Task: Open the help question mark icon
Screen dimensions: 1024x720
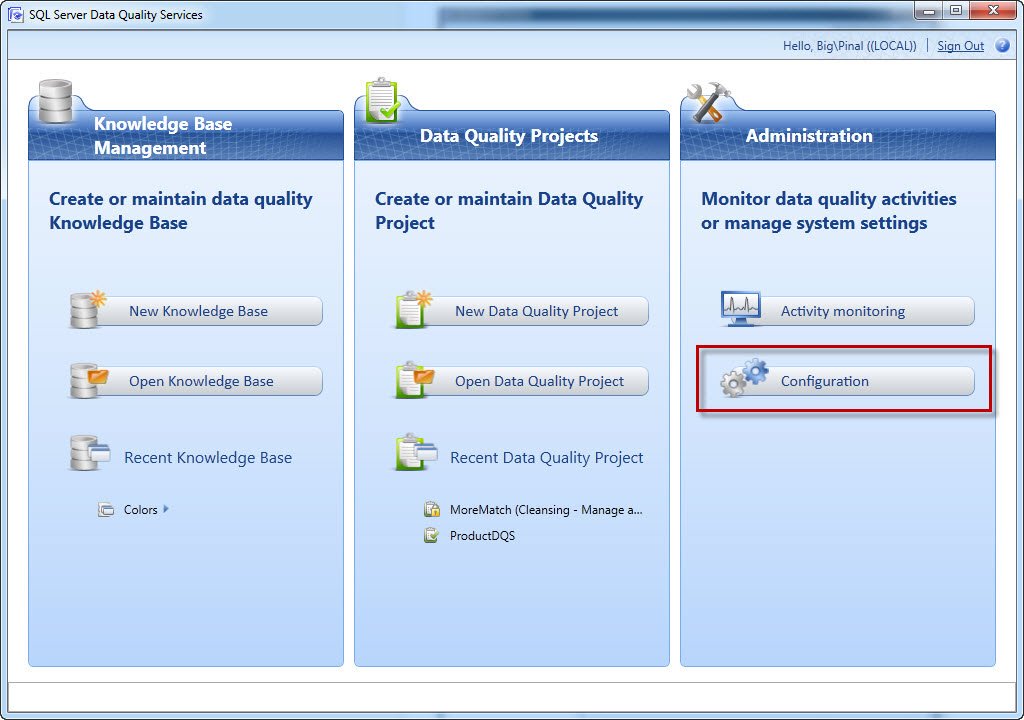Action: click(1002, 46)
